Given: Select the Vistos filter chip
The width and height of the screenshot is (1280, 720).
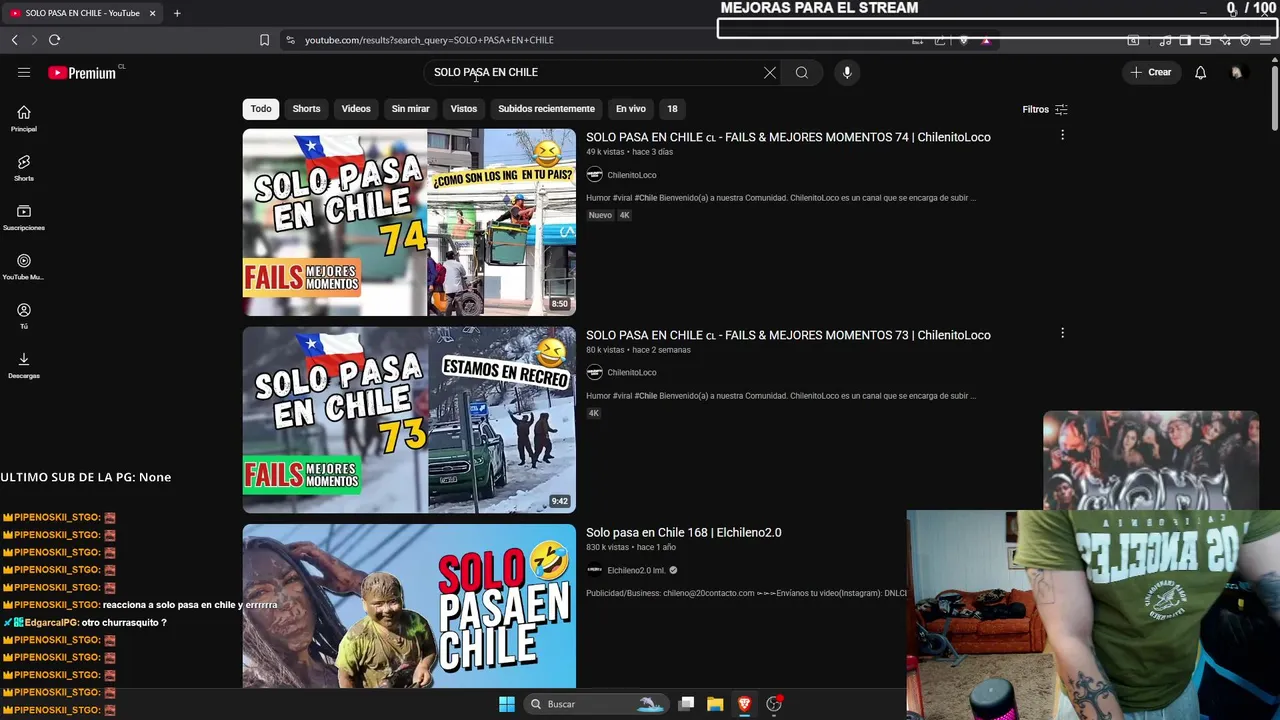Looking at the screenshot, I should (x=464, y=109).
